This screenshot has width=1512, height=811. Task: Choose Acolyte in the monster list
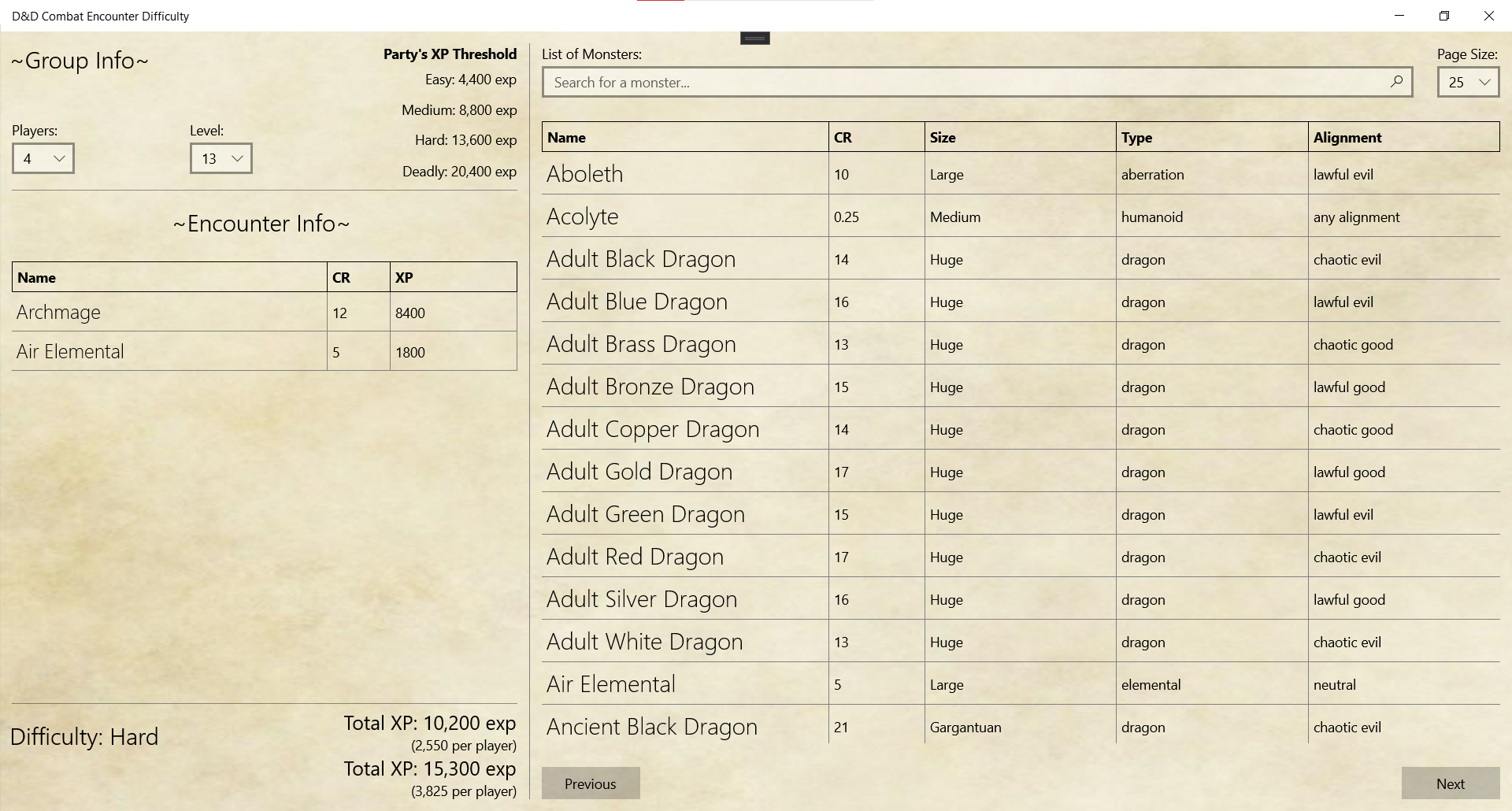click(x=582, y=217)
